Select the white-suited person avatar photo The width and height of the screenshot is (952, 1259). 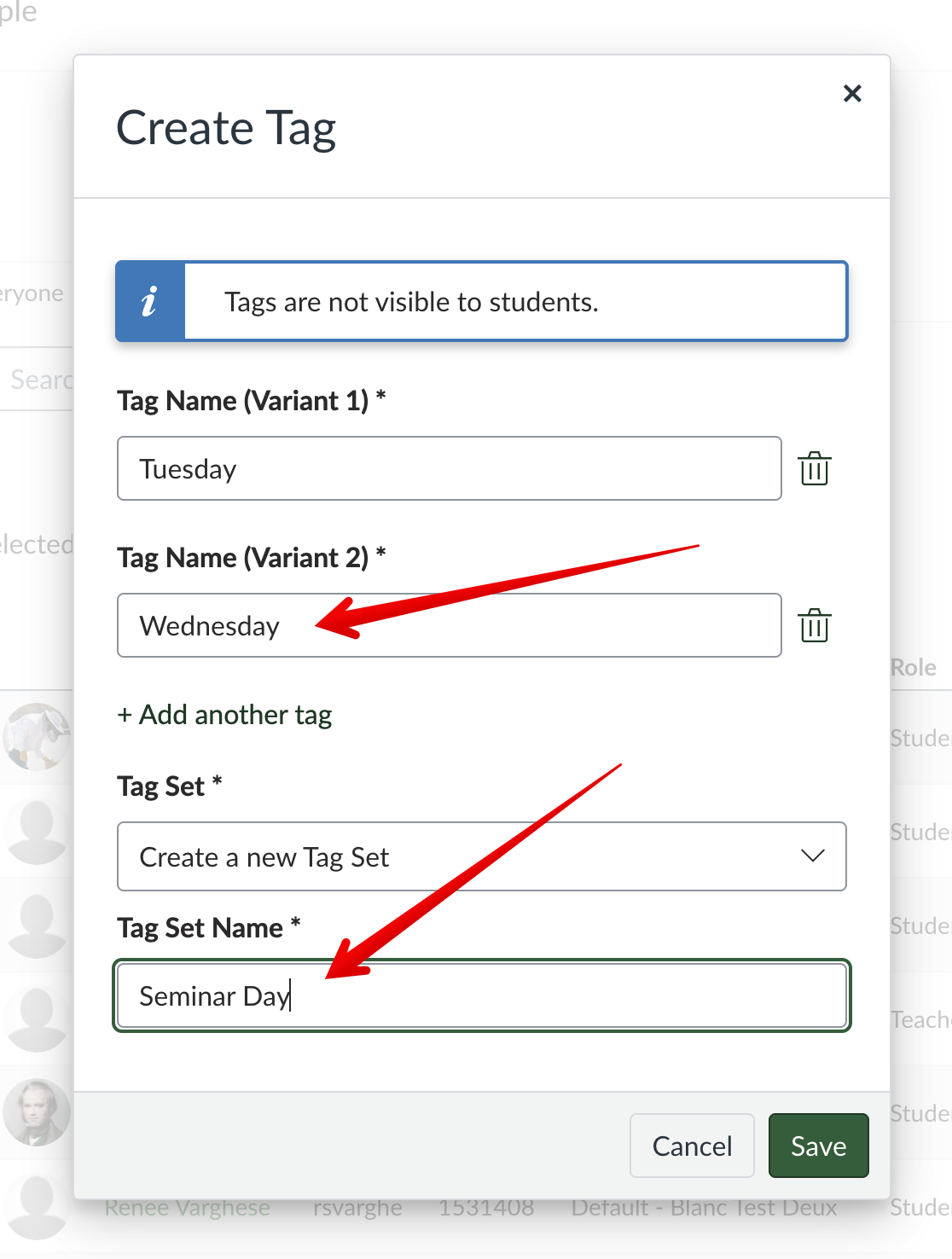click(36, 736)
